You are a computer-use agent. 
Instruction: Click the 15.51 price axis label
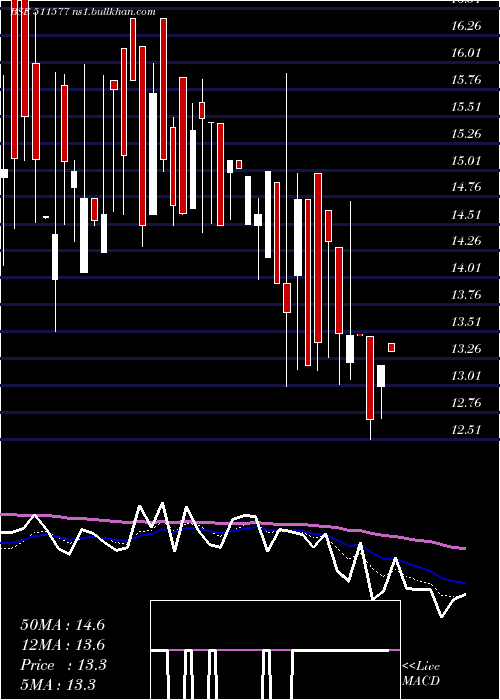pyautogui.click(x=466, y=107)
